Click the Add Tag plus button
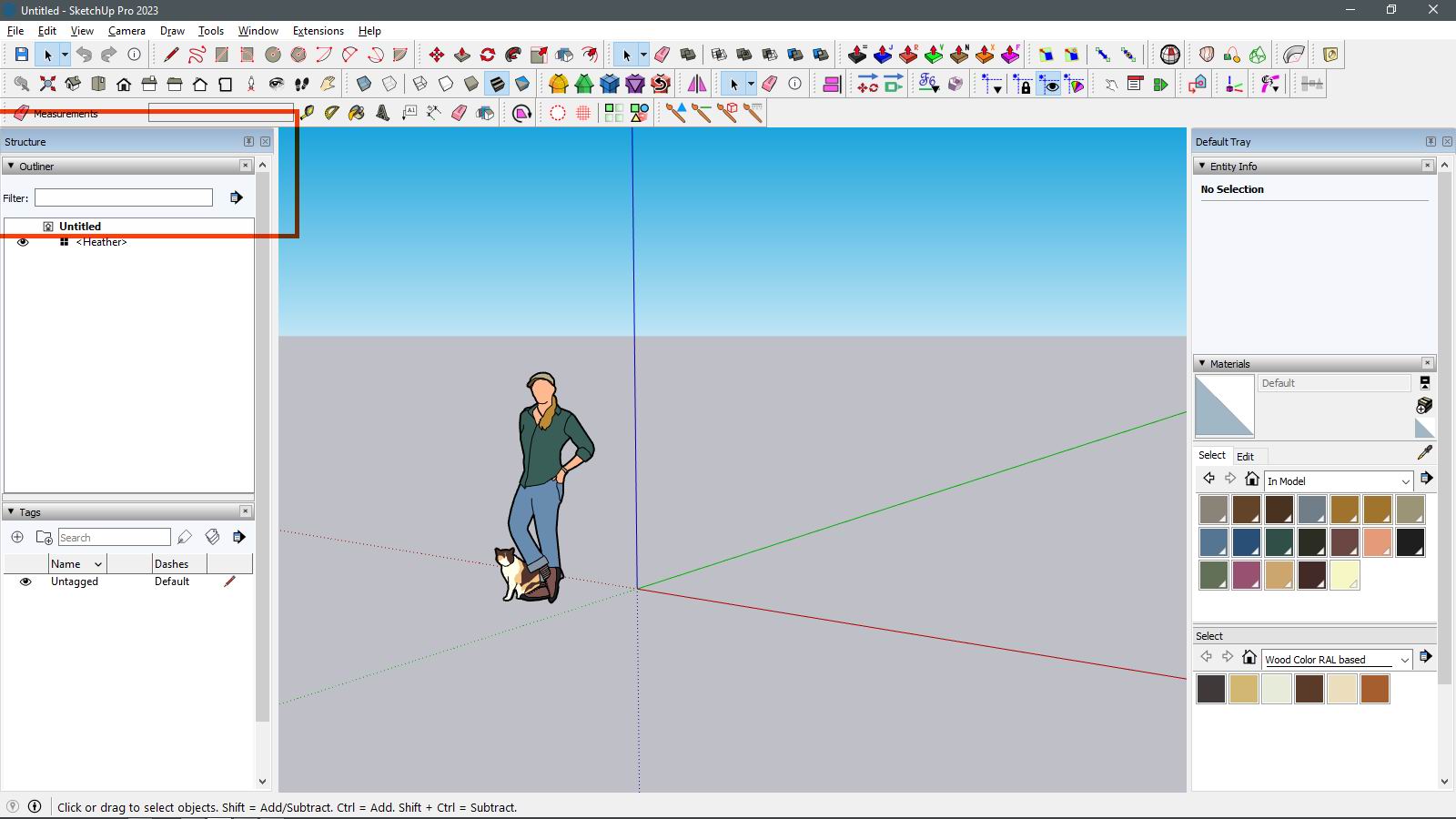1456x819 pixels. [17, 537]
